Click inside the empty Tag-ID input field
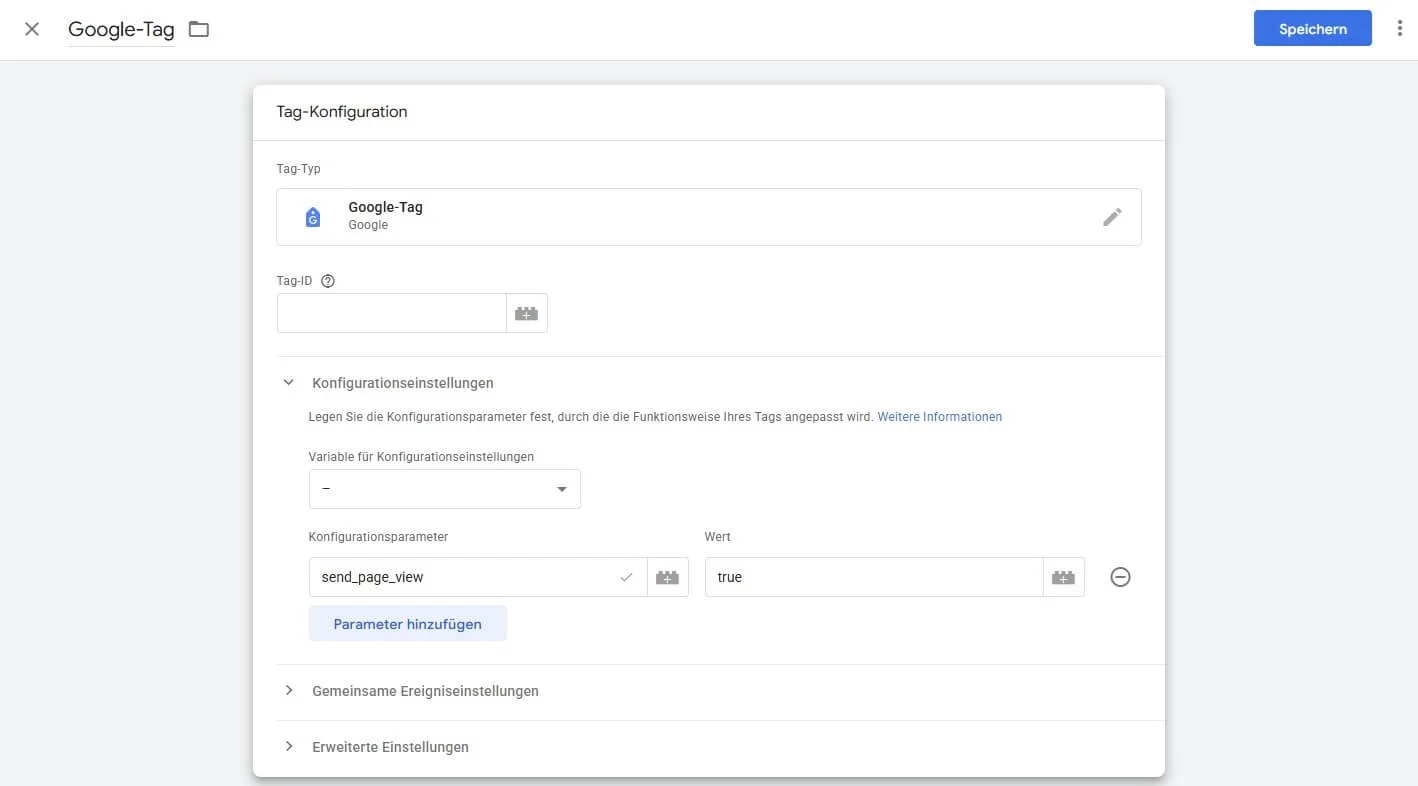The height and width of the screenshot is (786, 1418). pos(391,312)
